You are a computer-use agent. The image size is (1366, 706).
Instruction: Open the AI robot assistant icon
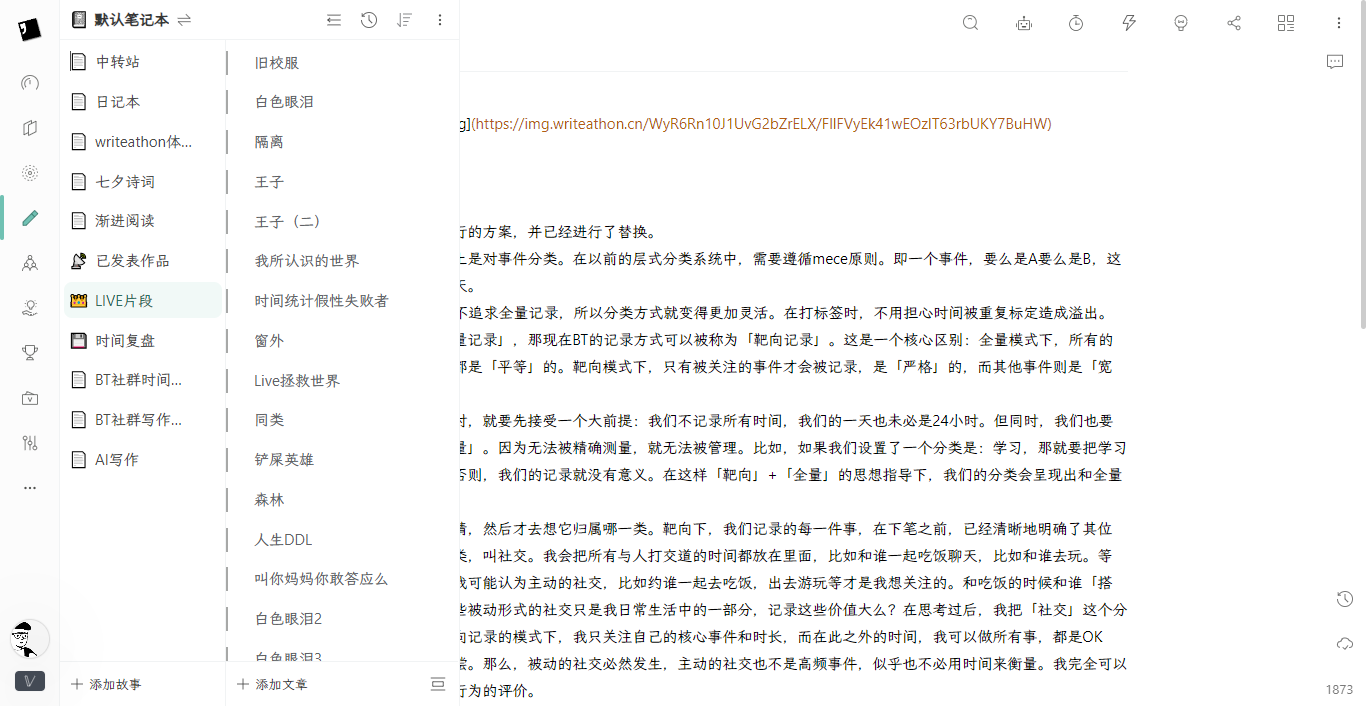pyautogui.click(x=1023, y=23)
